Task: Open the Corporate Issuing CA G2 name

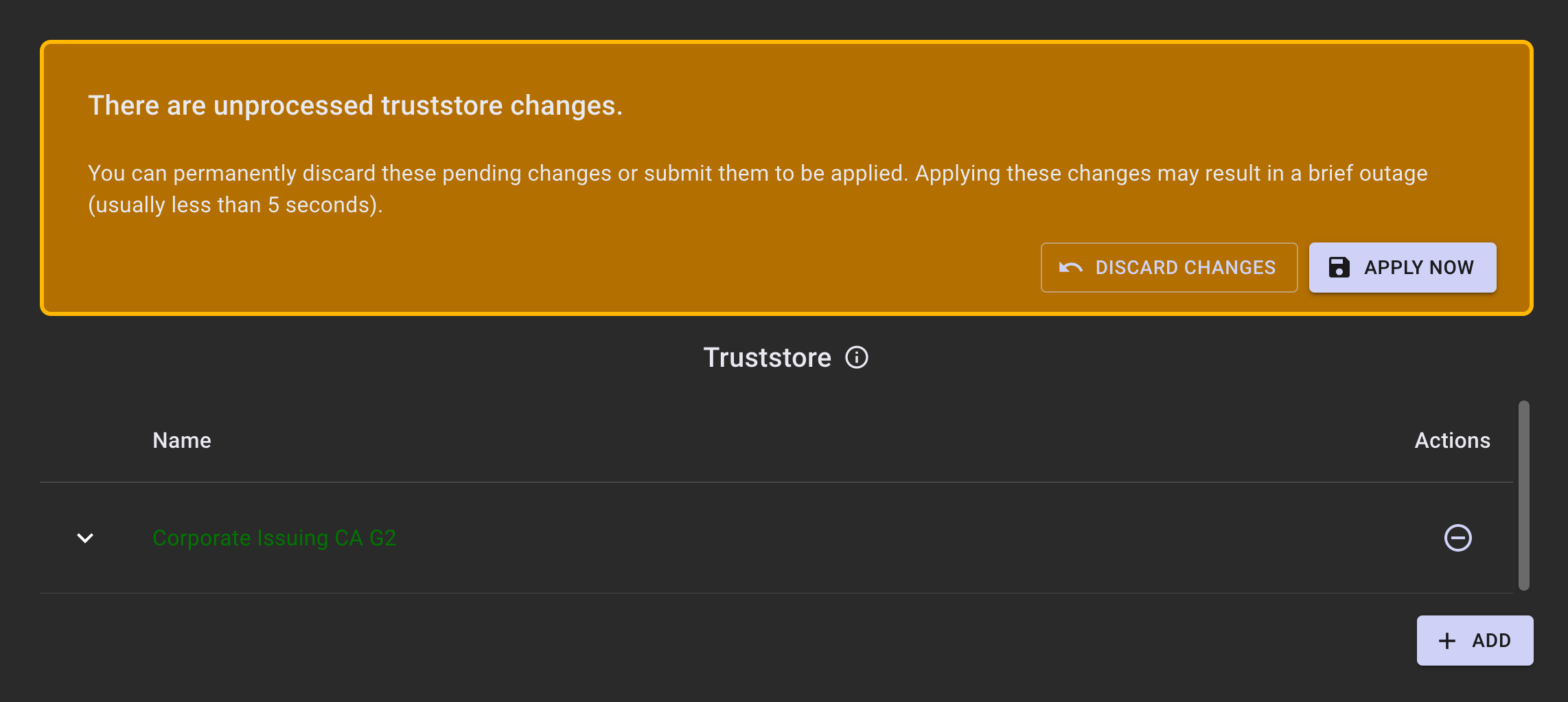Action: [274, 538]
